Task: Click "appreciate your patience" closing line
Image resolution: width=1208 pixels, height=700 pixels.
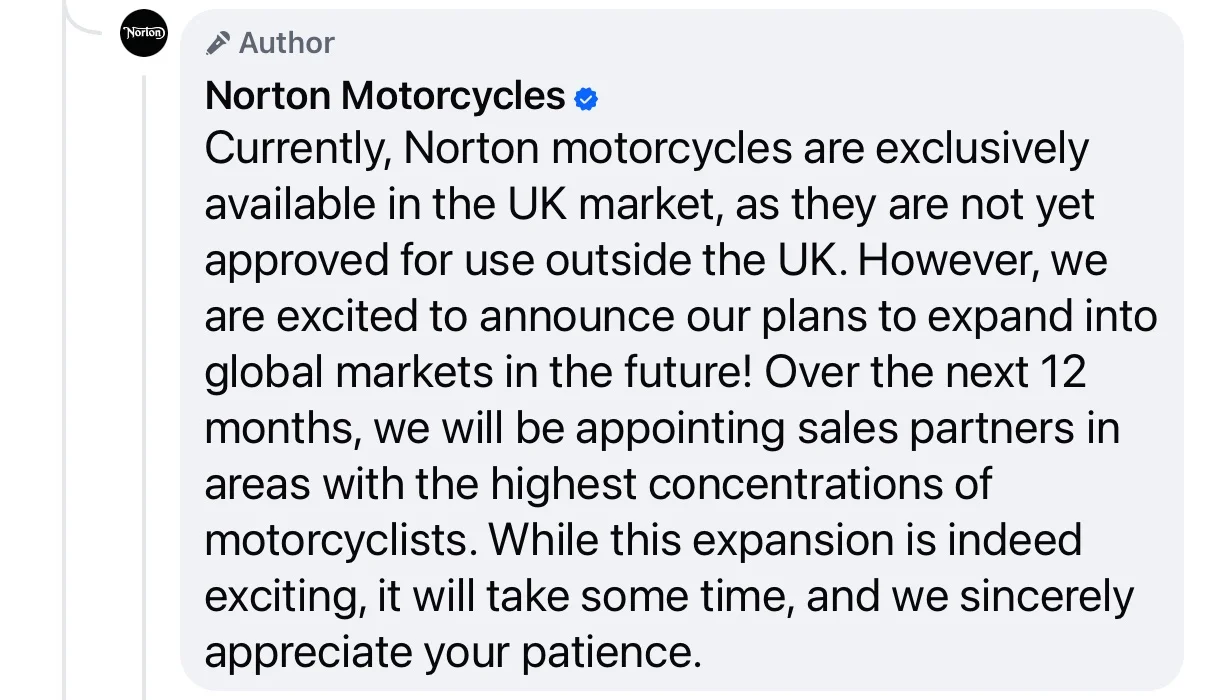Action: coord(450,652)
